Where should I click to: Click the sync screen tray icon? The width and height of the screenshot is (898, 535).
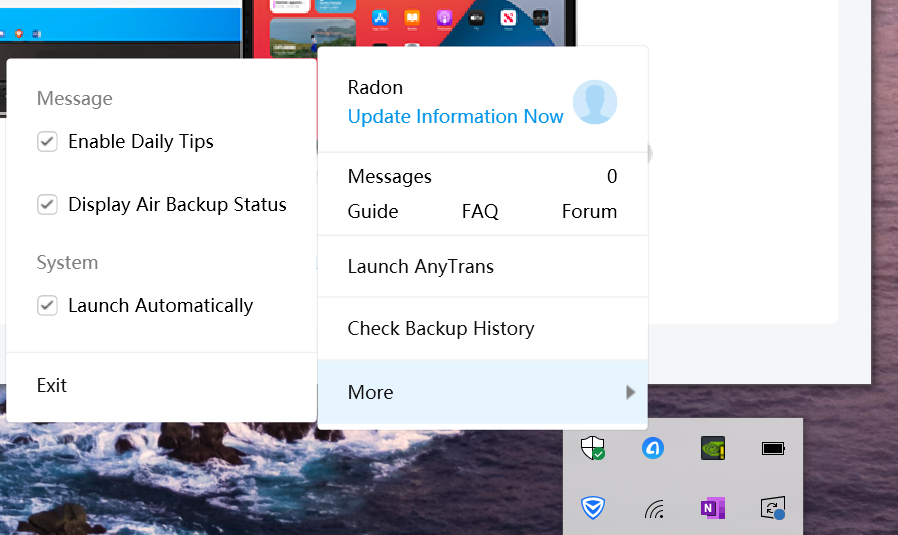pos(773,508)
